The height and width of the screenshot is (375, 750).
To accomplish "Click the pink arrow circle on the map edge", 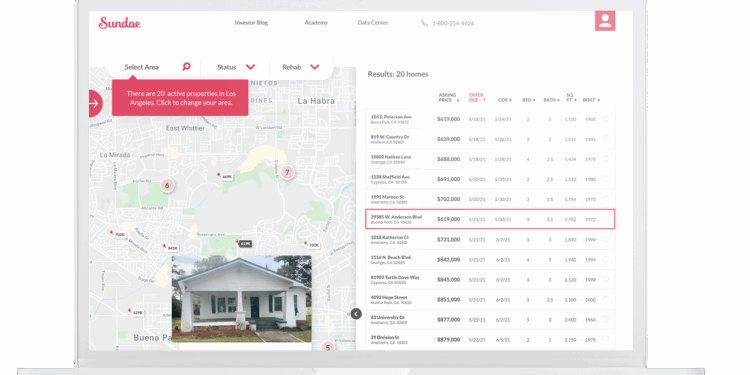I will coord(95,103).
